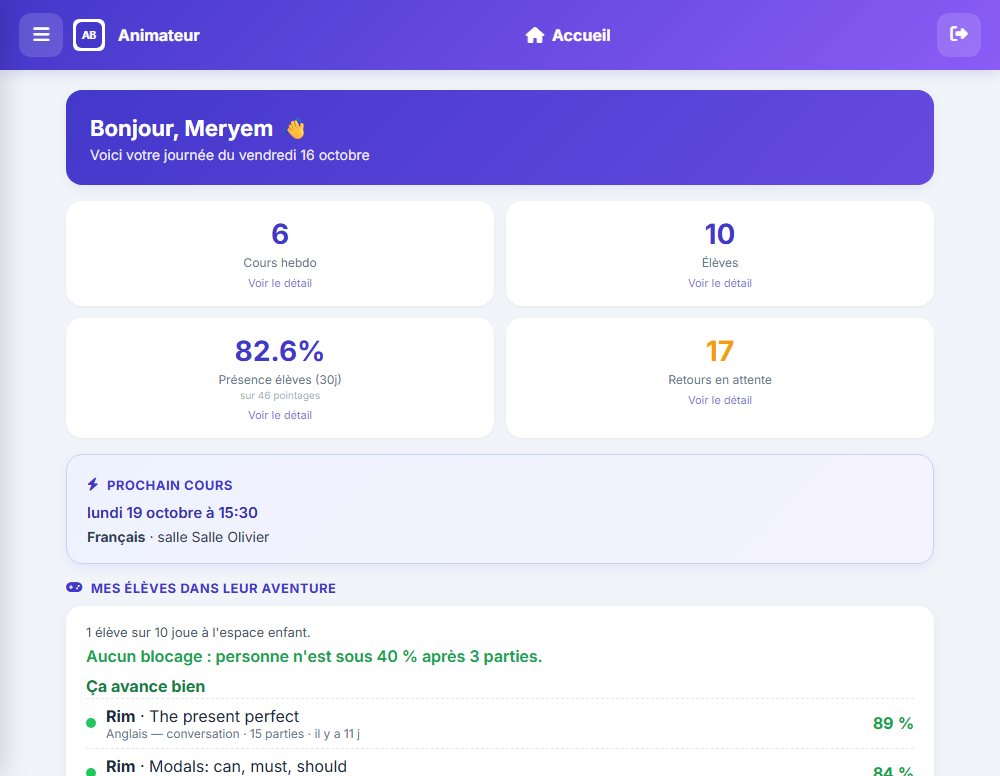Go to the Accueil page title
This screenshot has height=776, width=1000.
[581, 35]
